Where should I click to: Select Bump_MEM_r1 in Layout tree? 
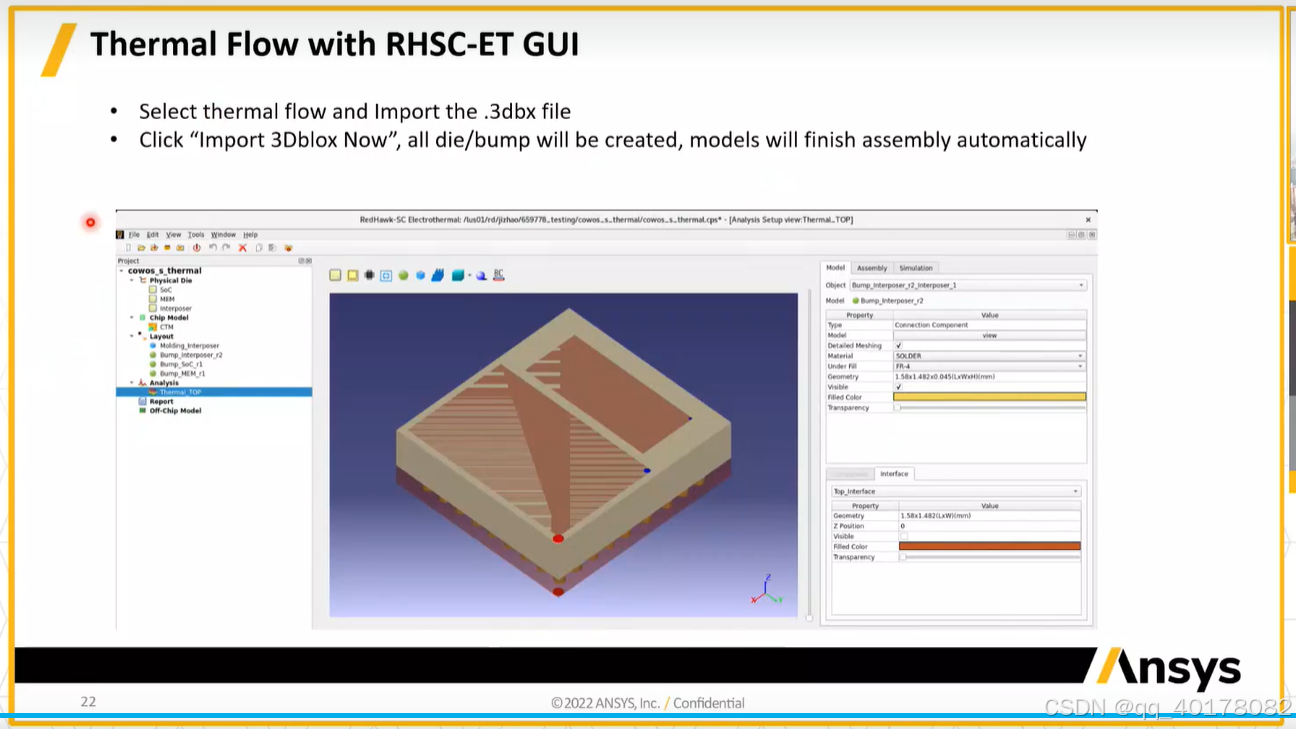(x=183, y=374)
